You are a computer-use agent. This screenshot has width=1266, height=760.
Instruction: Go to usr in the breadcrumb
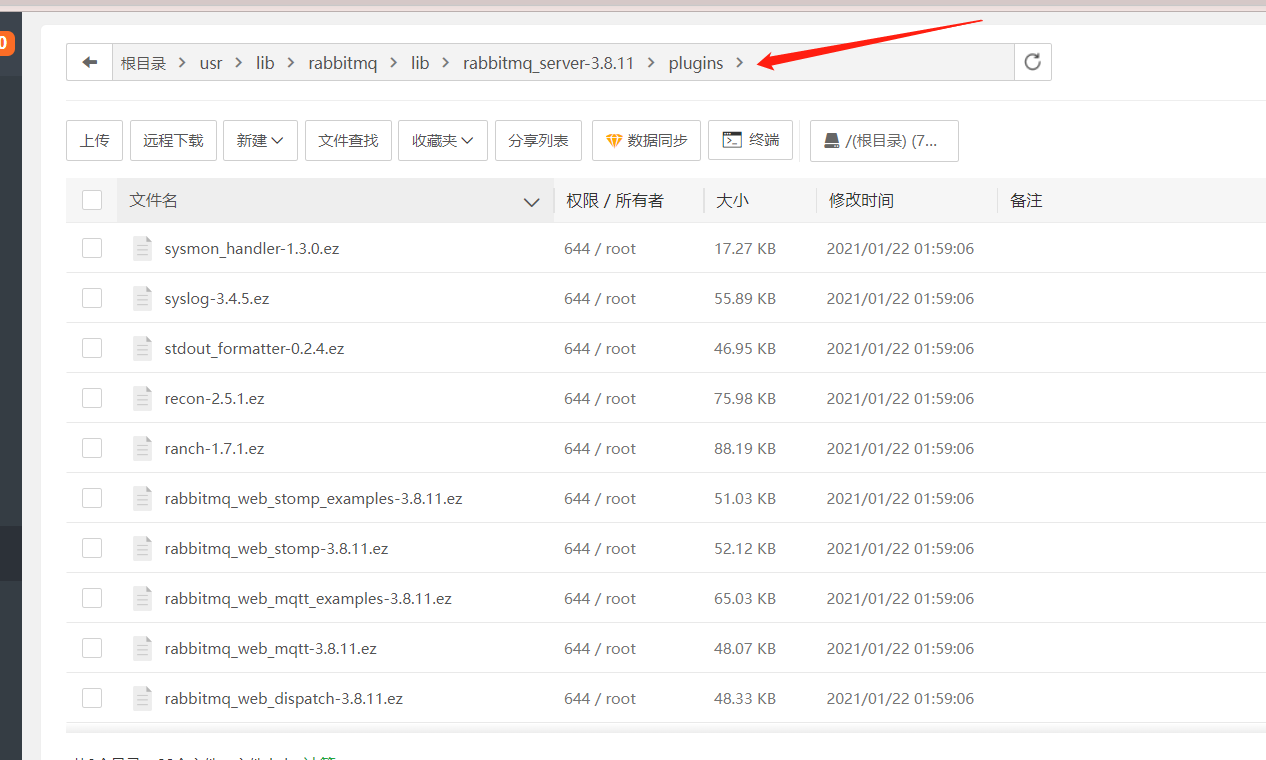211,63
